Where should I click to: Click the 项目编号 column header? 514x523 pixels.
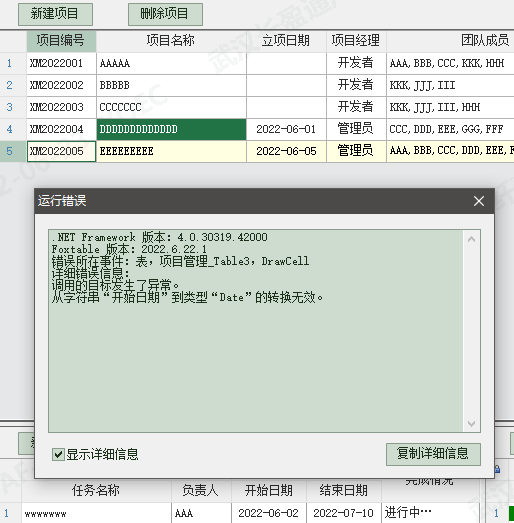[61, 41]
